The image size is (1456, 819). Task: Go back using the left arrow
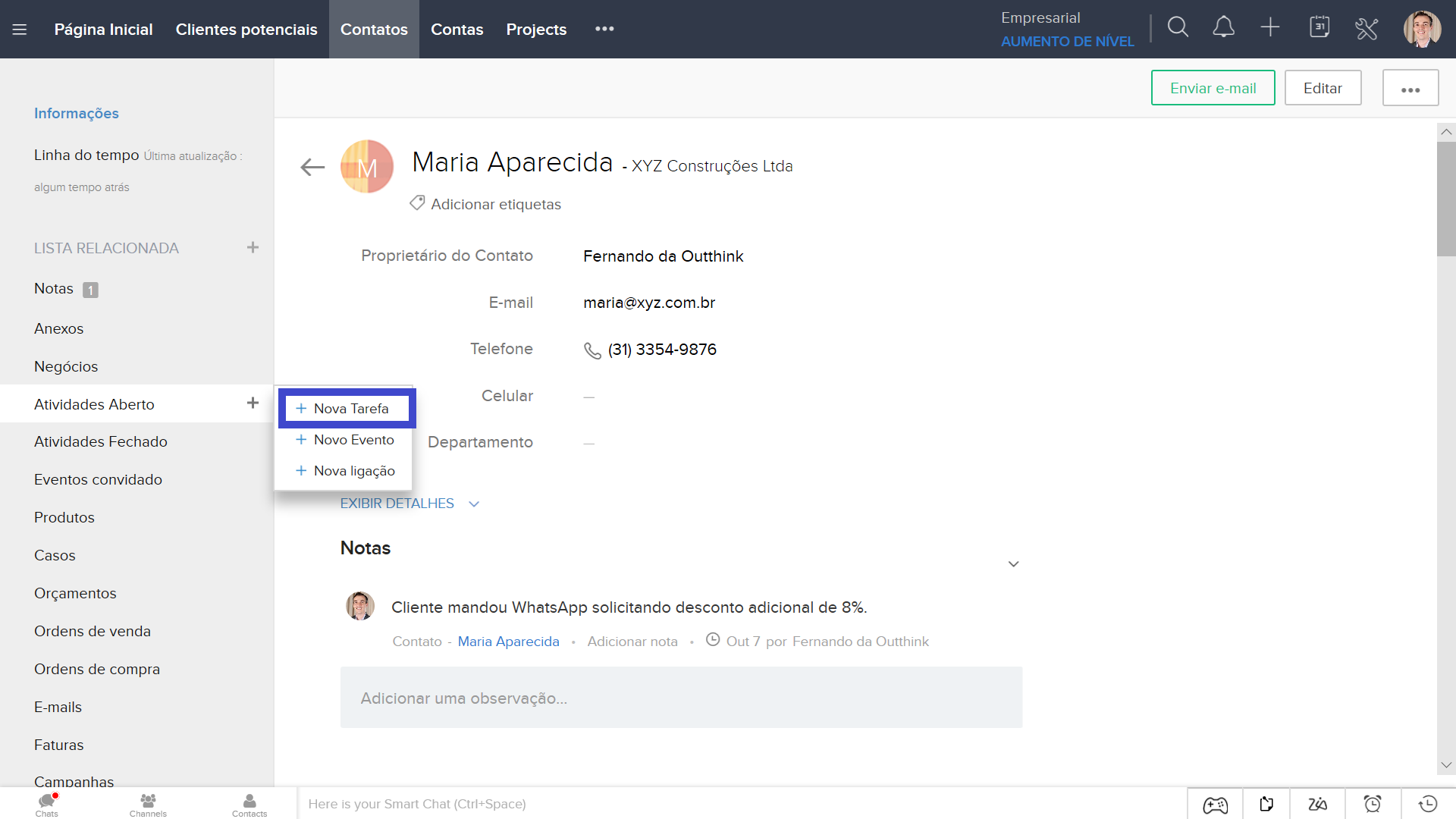click(x=312, y=167)
